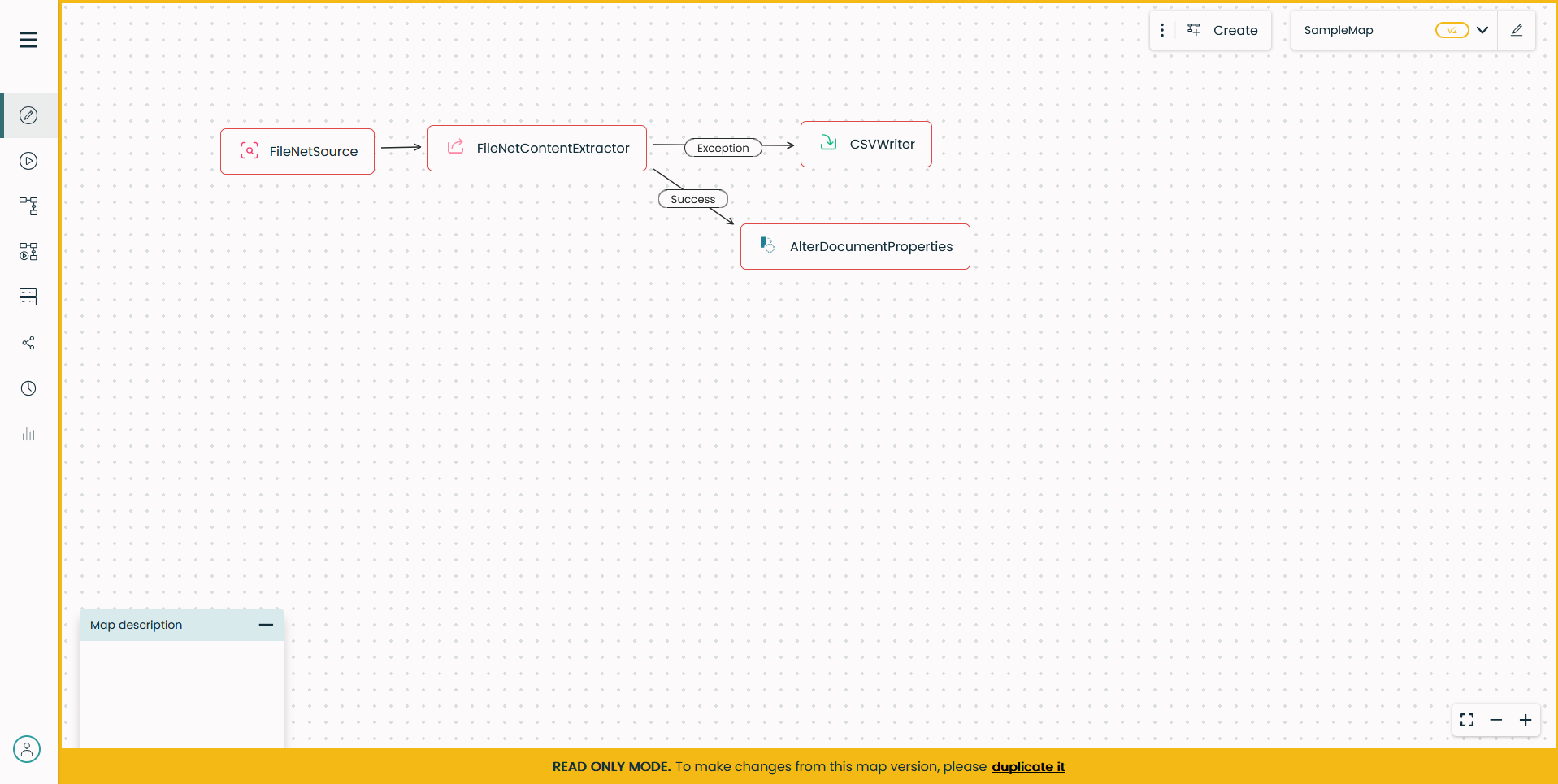
Task: Select the Exception connection label
Action: [723, 148]
